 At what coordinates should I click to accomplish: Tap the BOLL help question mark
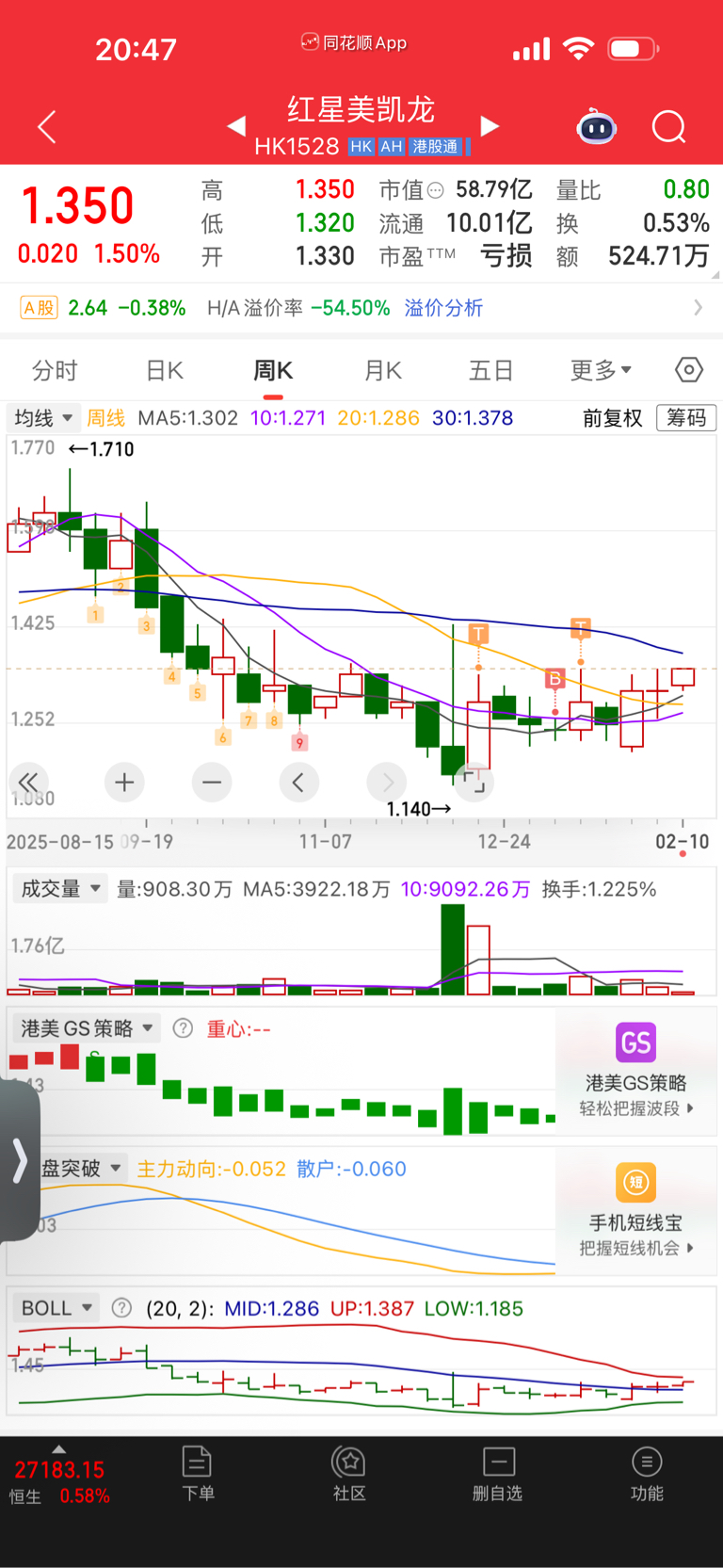click(x=121, y=1307)
